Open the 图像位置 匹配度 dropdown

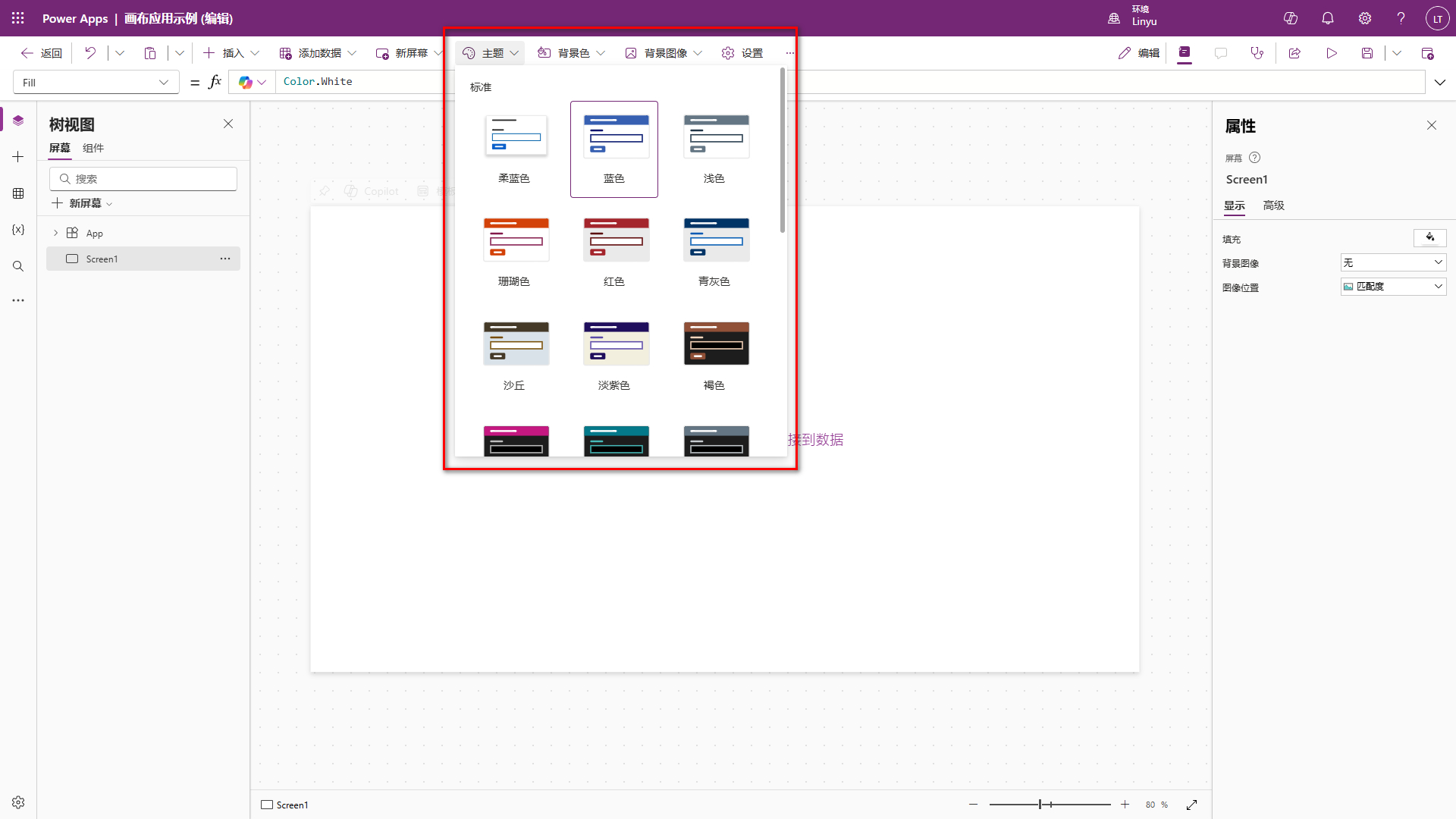tap(1393, 287)
